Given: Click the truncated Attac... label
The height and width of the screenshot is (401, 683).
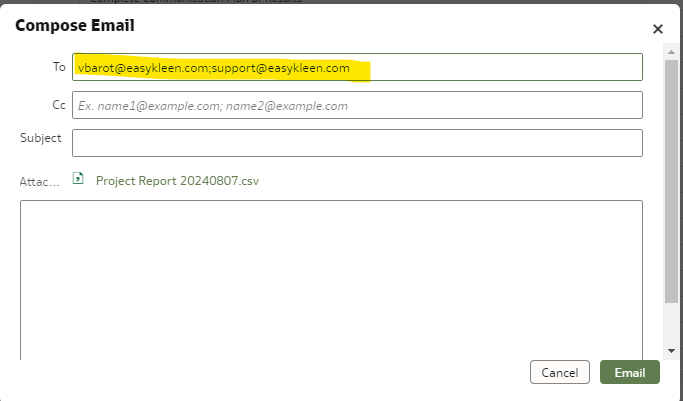Looking at the screenshot, I should 40,182.
